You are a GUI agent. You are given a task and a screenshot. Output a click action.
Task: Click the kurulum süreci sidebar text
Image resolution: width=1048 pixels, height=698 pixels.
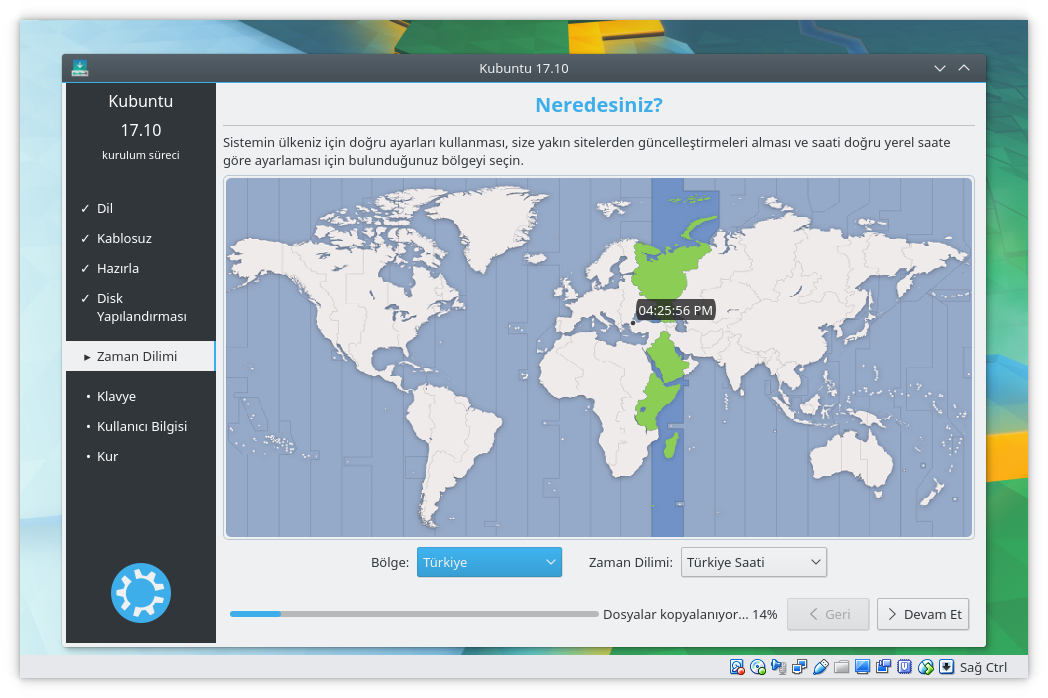[x=140, y=155]
